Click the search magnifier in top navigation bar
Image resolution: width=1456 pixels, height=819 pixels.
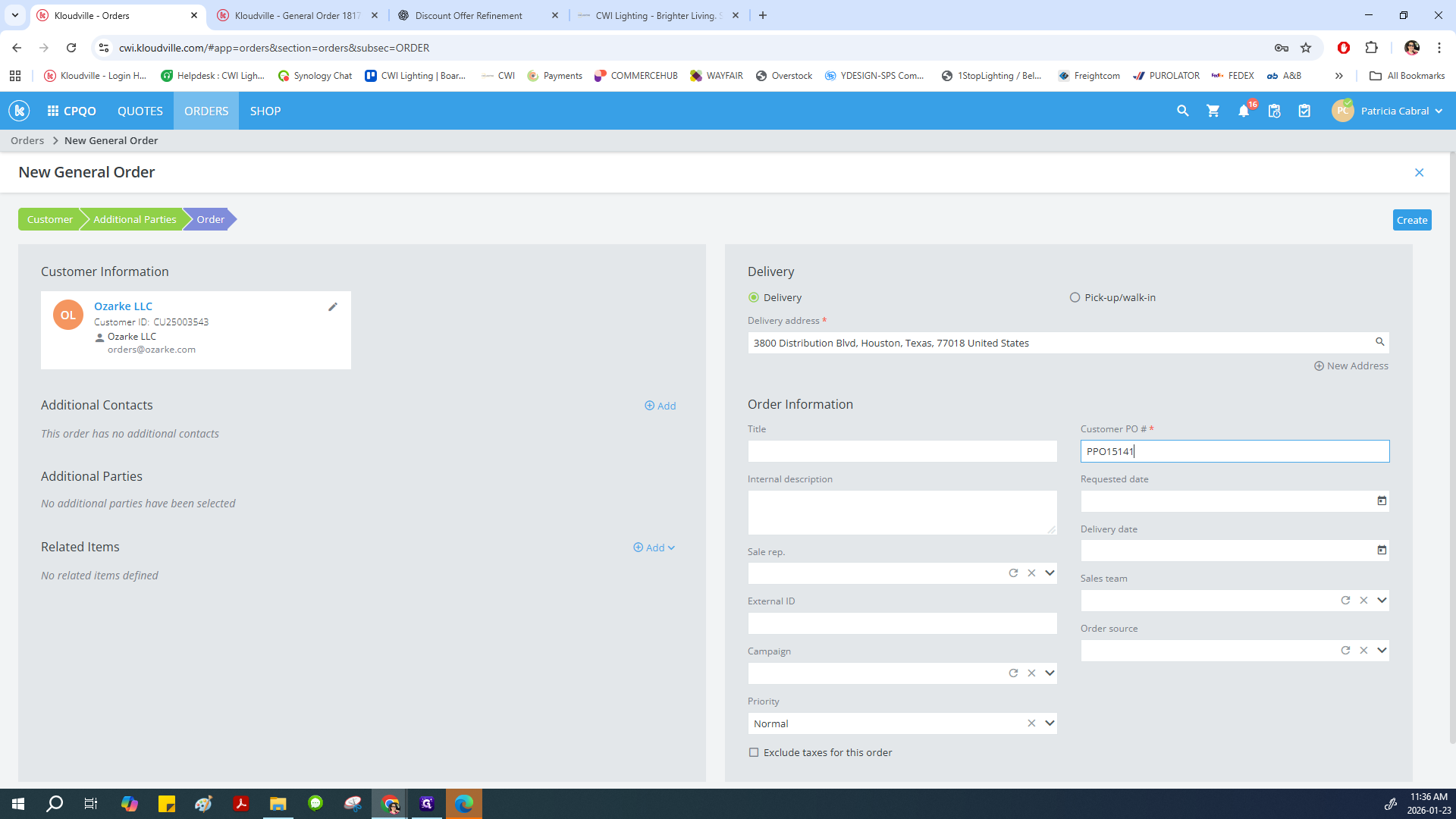[1182, 111]
